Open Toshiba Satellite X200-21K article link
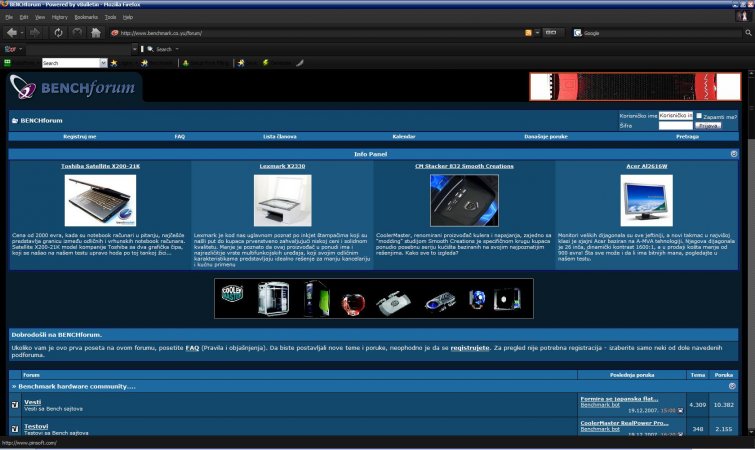This screenshot has width=755, height=450. click(100, 166)
